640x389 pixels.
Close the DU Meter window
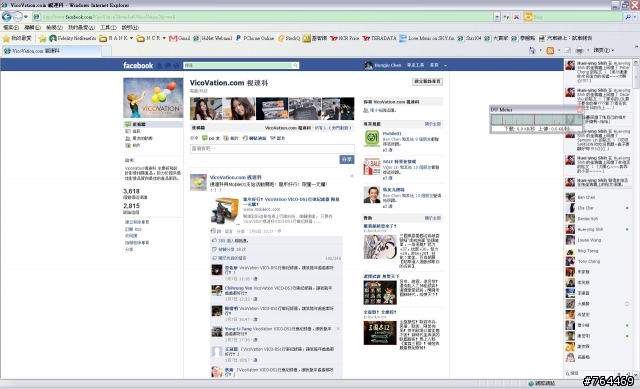click(580, 109)
